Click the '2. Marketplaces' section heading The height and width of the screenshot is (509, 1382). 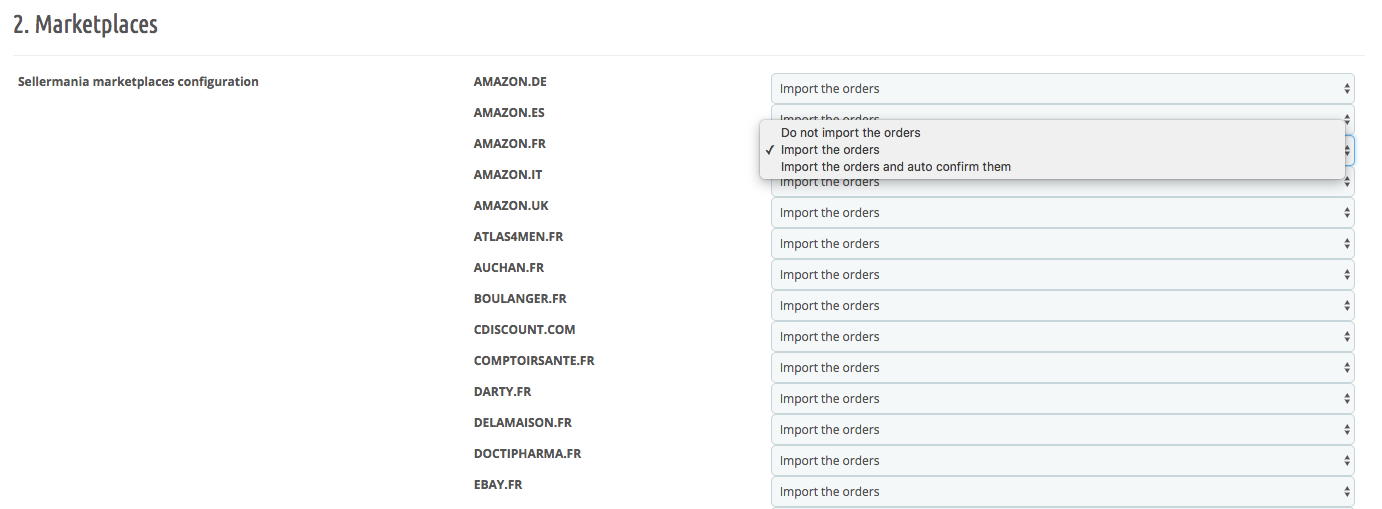click(85, 24)
